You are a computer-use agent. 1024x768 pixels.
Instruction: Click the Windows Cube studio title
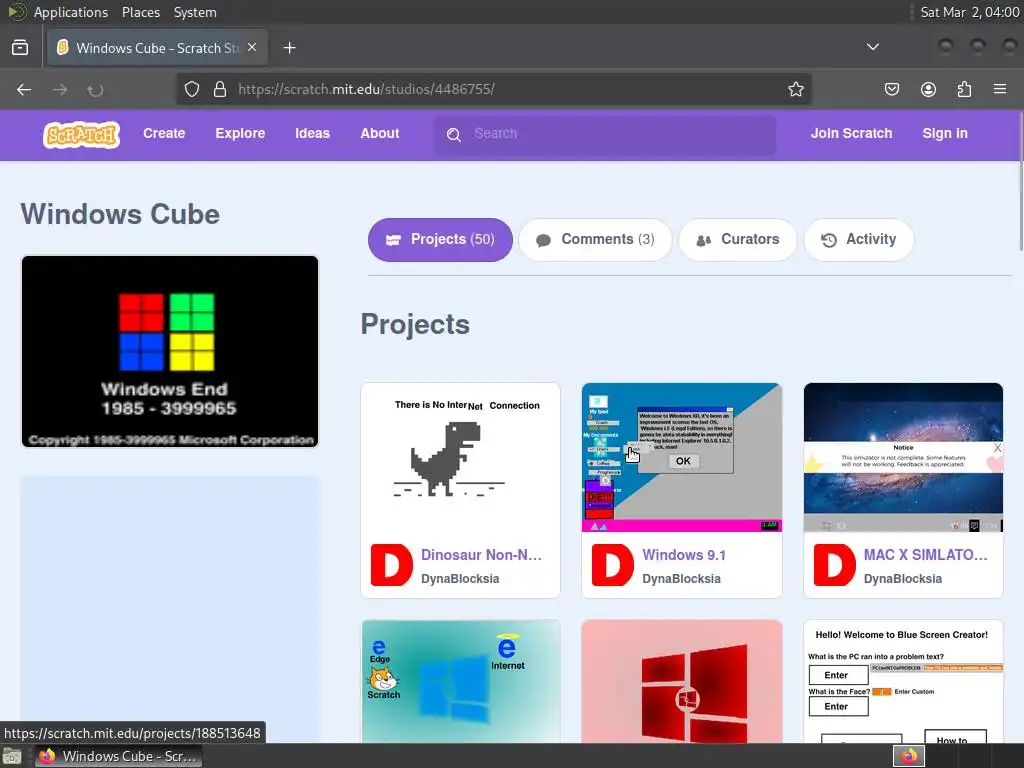tap(120, 214)
